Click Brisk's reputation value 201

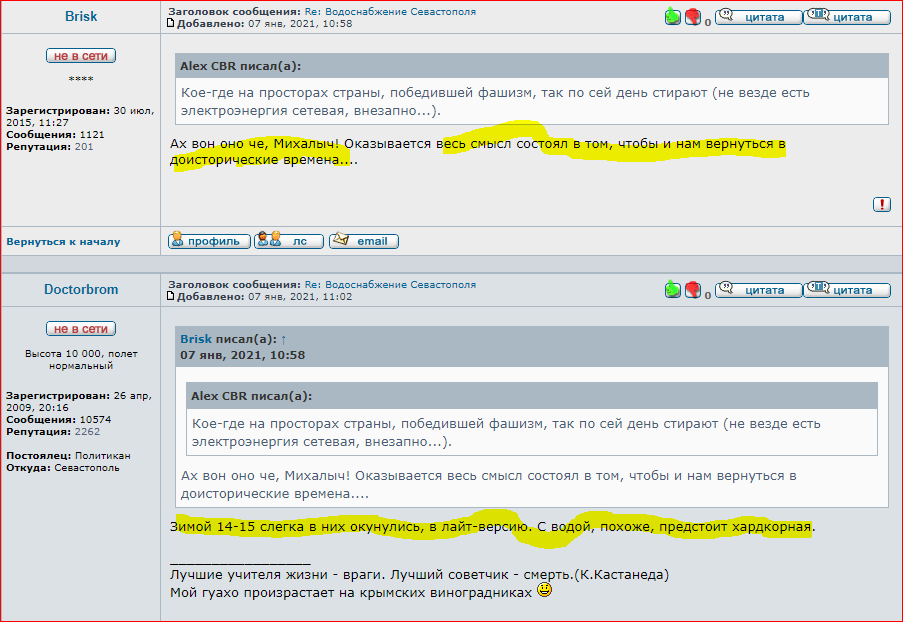pyautogui.click(x=84, y=146)
